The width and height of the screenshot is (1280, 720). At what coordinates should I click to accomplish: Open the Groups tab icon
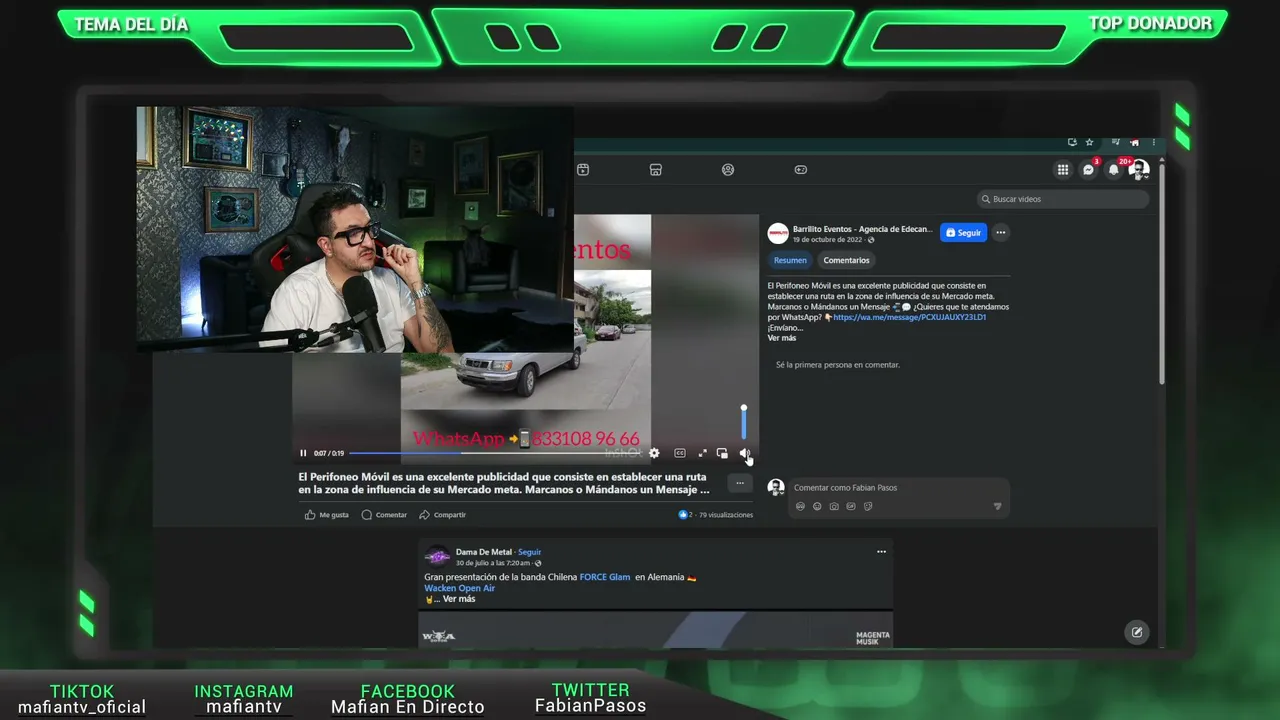pos(728,170)
